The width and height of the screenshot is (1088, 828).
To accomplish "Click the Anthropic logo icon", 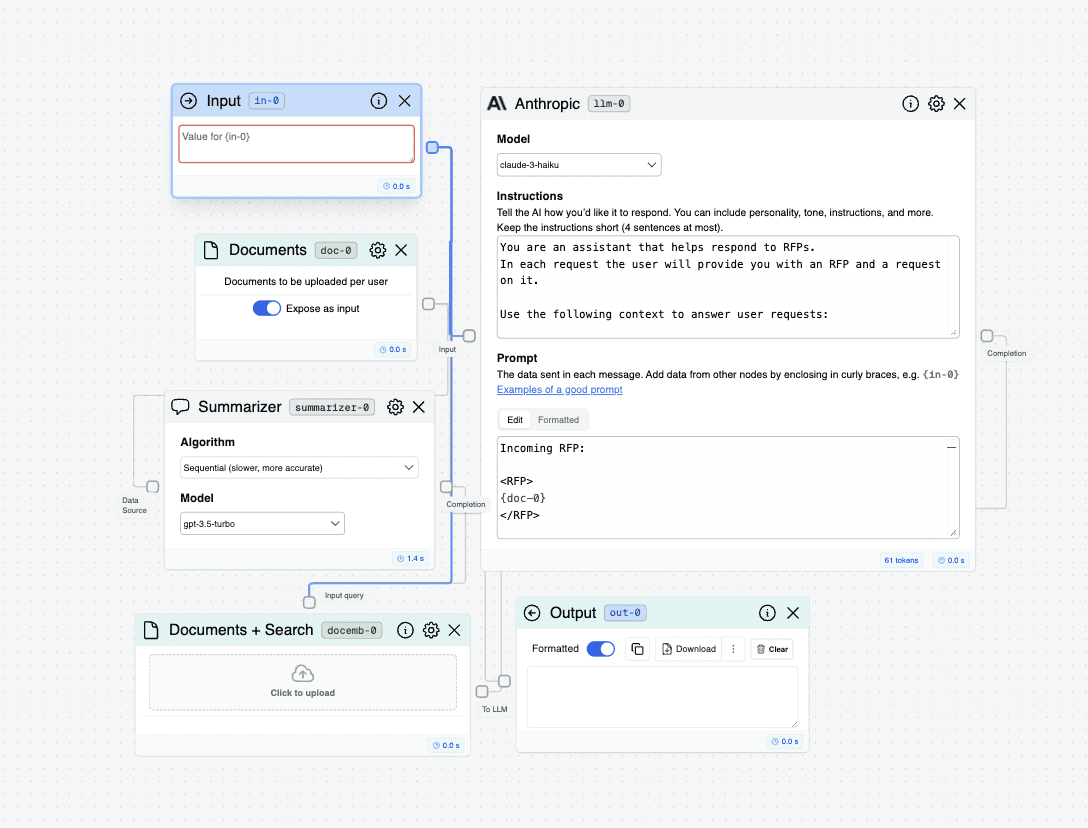I will (x=497, y=103).
